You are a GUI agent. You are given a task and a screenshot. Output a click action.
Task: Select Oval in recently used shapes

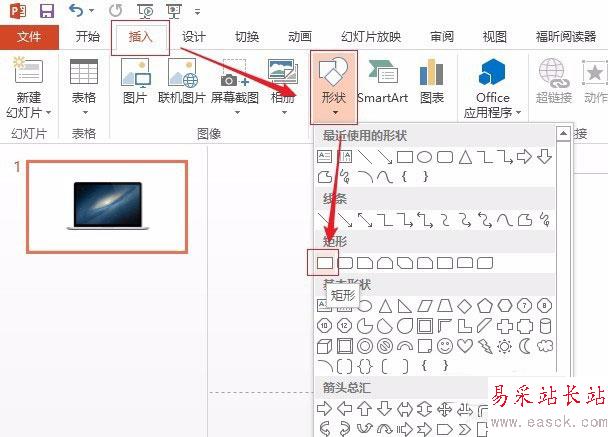(425, 157)
